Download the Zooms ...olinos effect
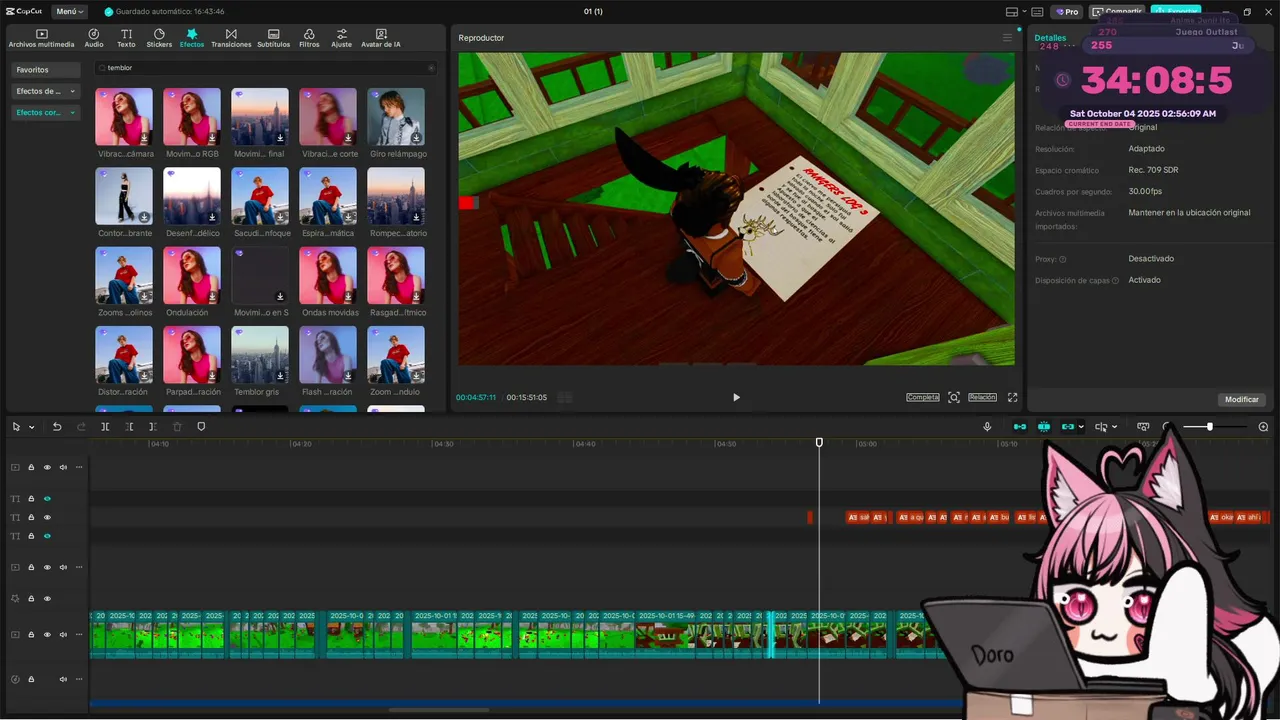This screenshot has width=1280, height=720. pyautogui.click(x=144, y=296)
